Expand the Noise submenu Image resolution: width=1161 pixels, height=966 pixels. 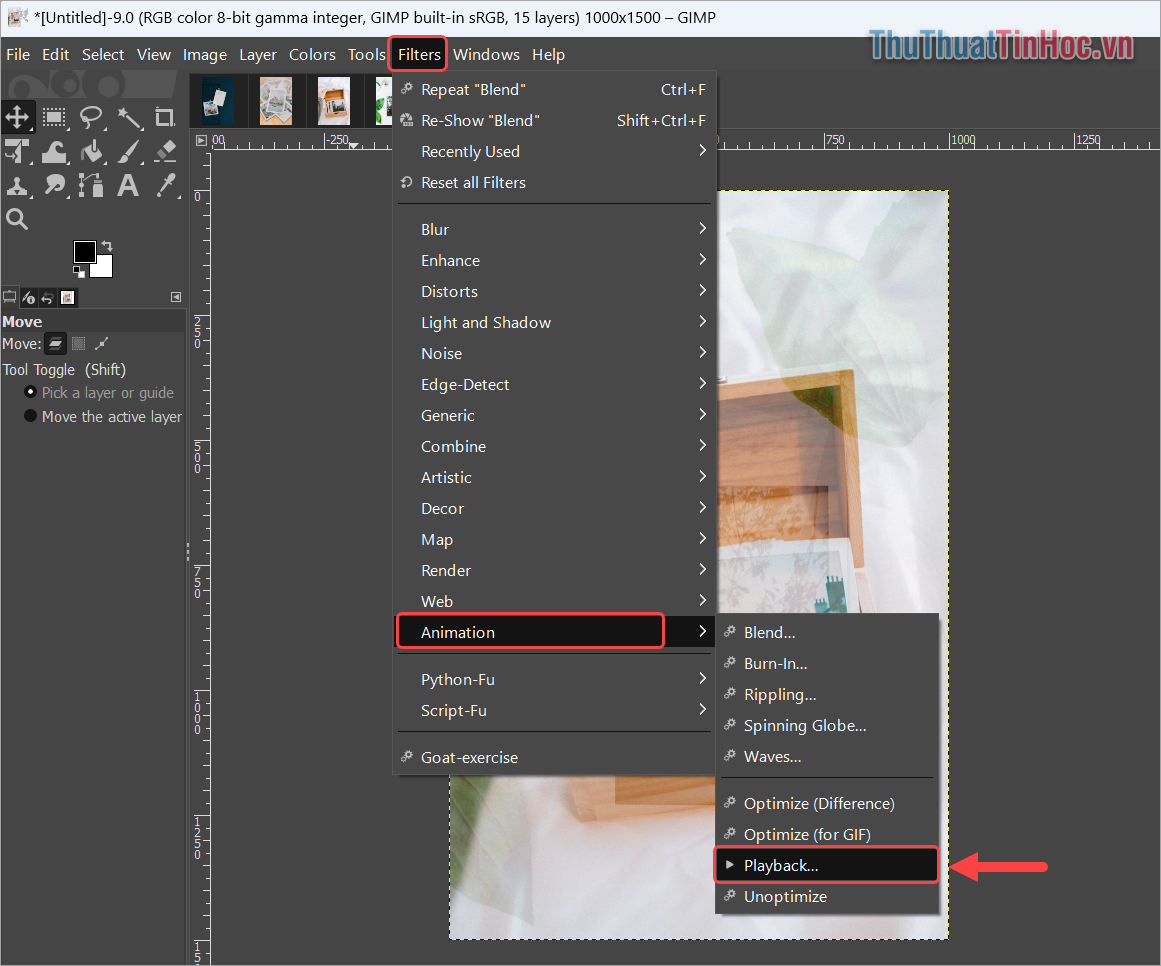coord(554,354)
